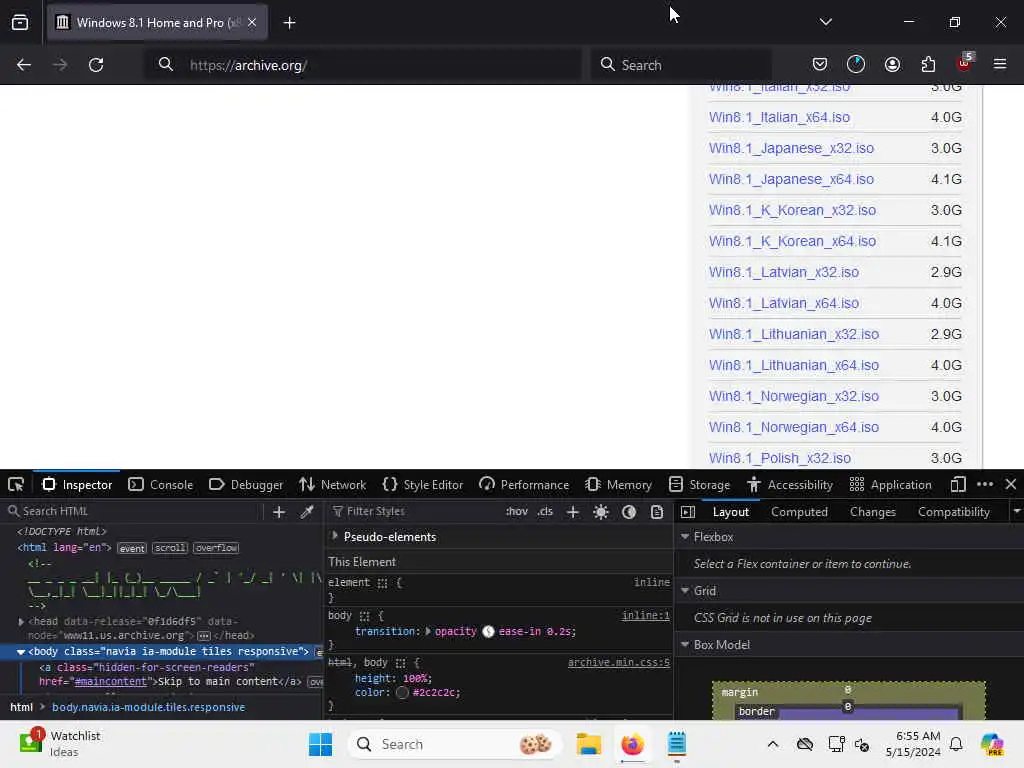
Task: Open the Changes sidebar tab
Action: pyautogui.click(x=872, y=512)
